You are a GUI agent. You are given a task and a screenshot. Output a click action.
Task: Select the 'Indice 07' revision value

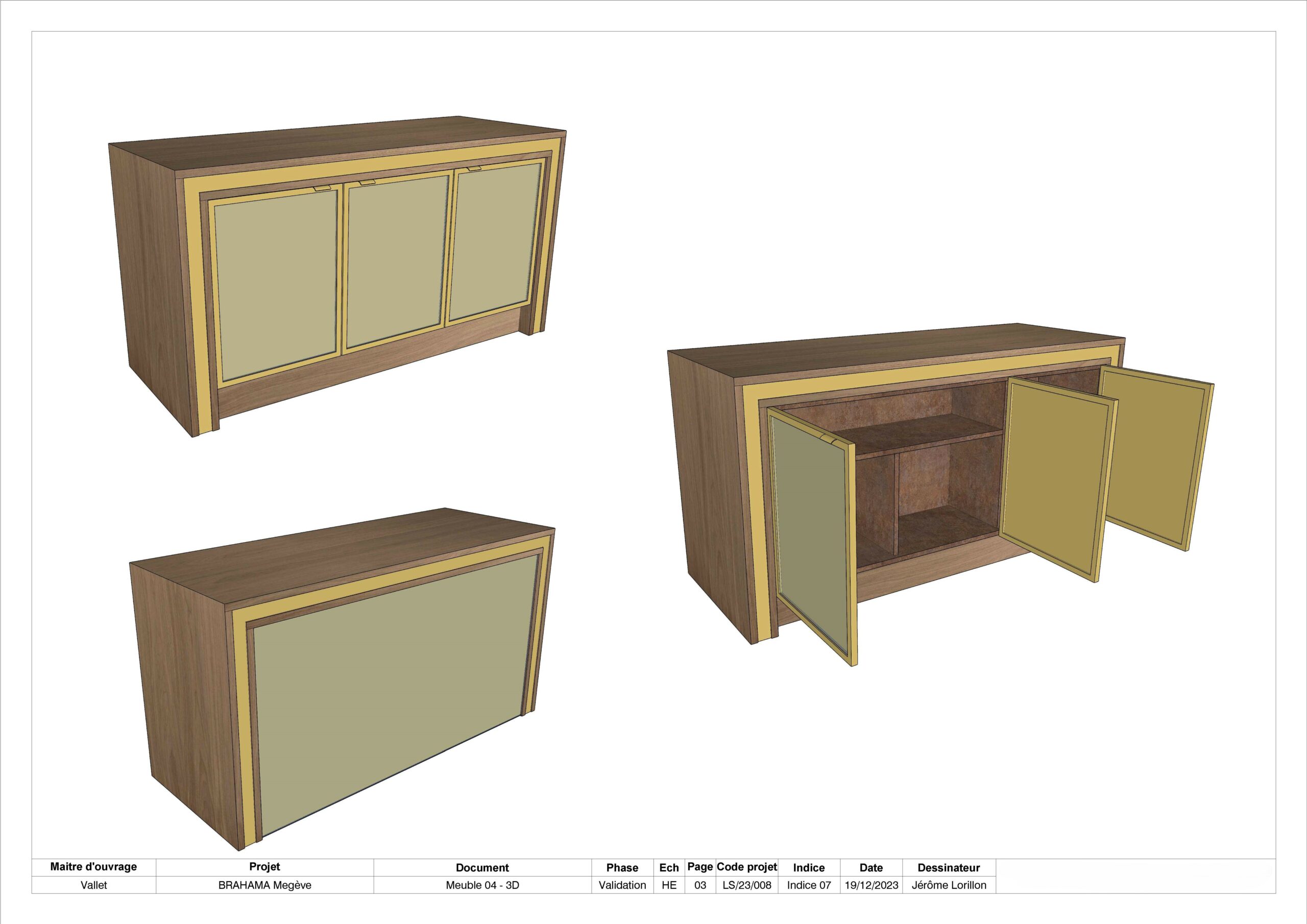pyautogui.click(x=809, y=885)
